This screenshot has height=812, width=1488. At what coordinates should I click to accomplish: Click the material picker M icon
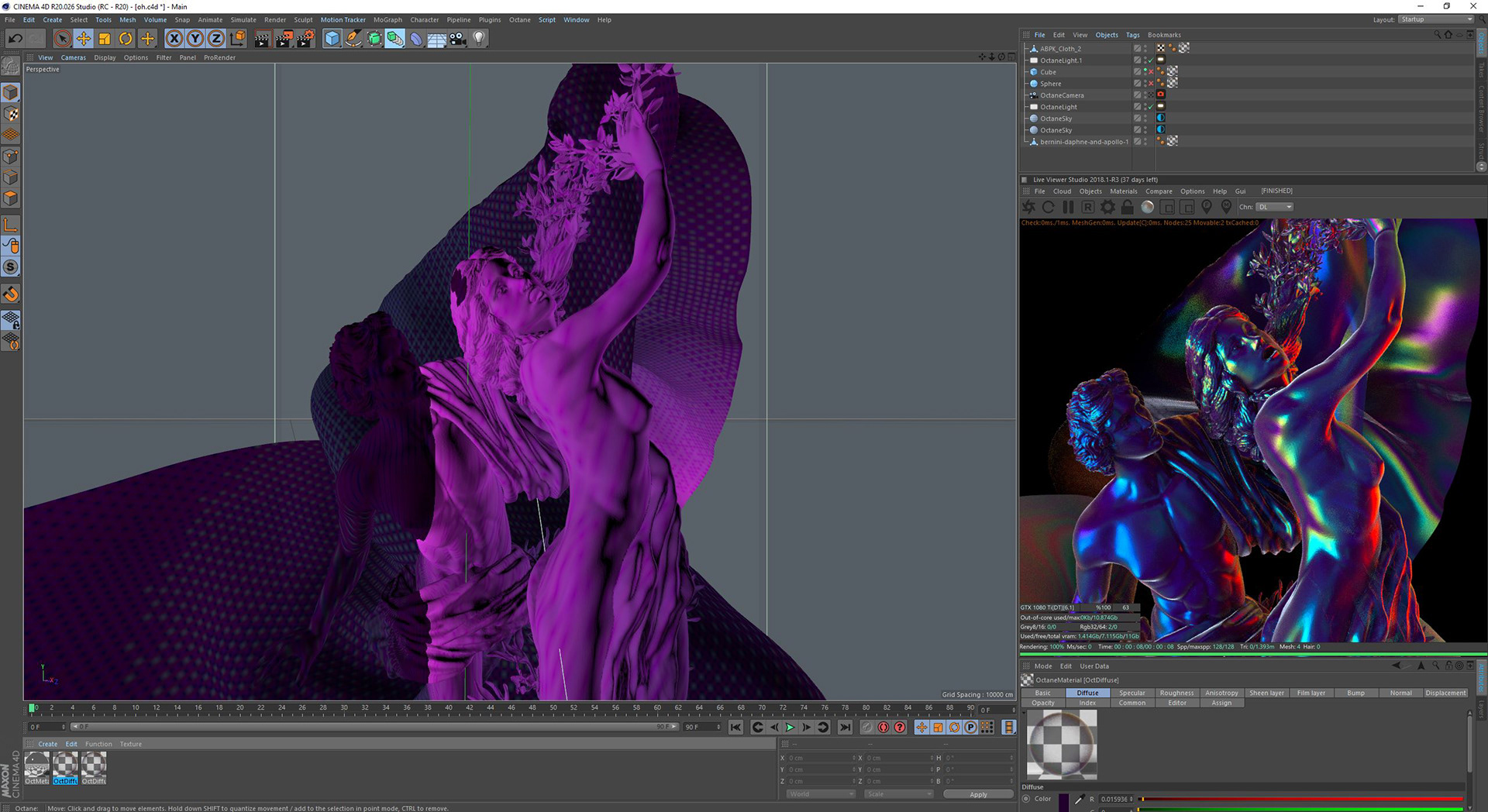(x=1226, y=207)
